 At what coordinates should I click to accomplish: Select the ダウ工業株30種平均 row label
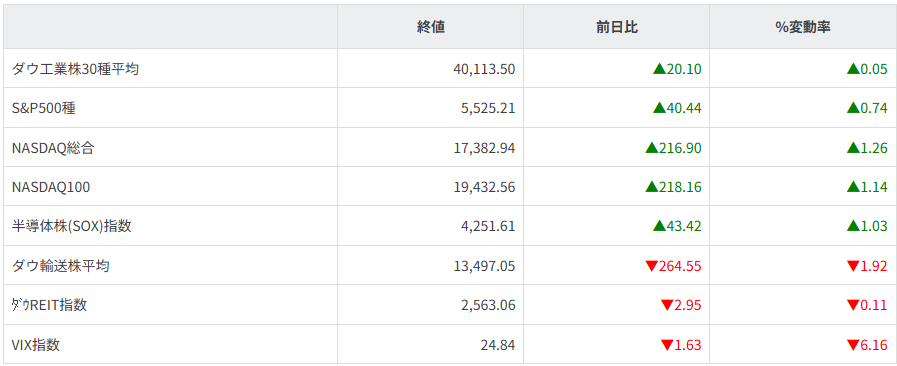tap(75, 69)
